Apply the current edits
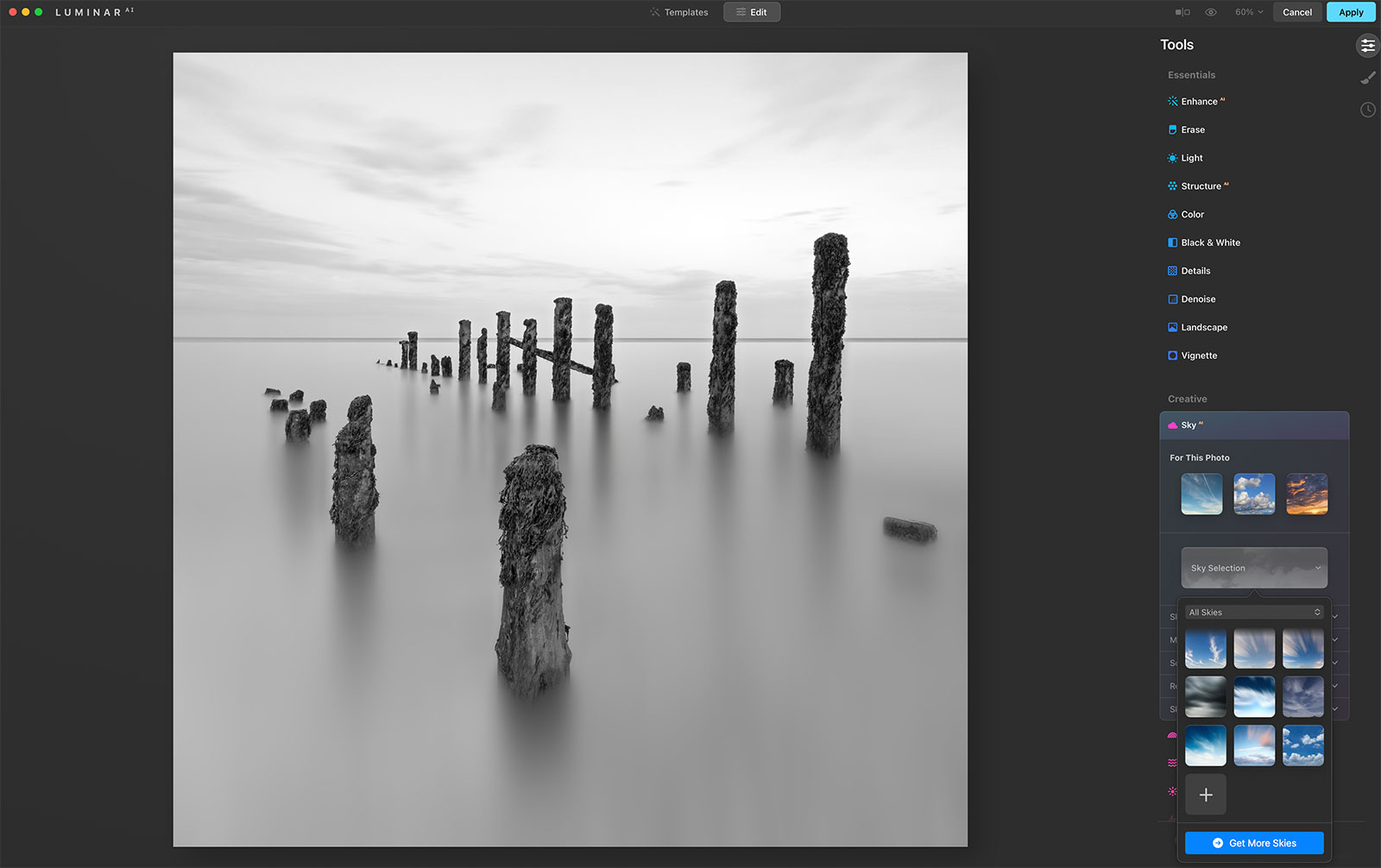Image resolution: width=1381 pixels, height=868 pixels. click(x=1350, y=12)
